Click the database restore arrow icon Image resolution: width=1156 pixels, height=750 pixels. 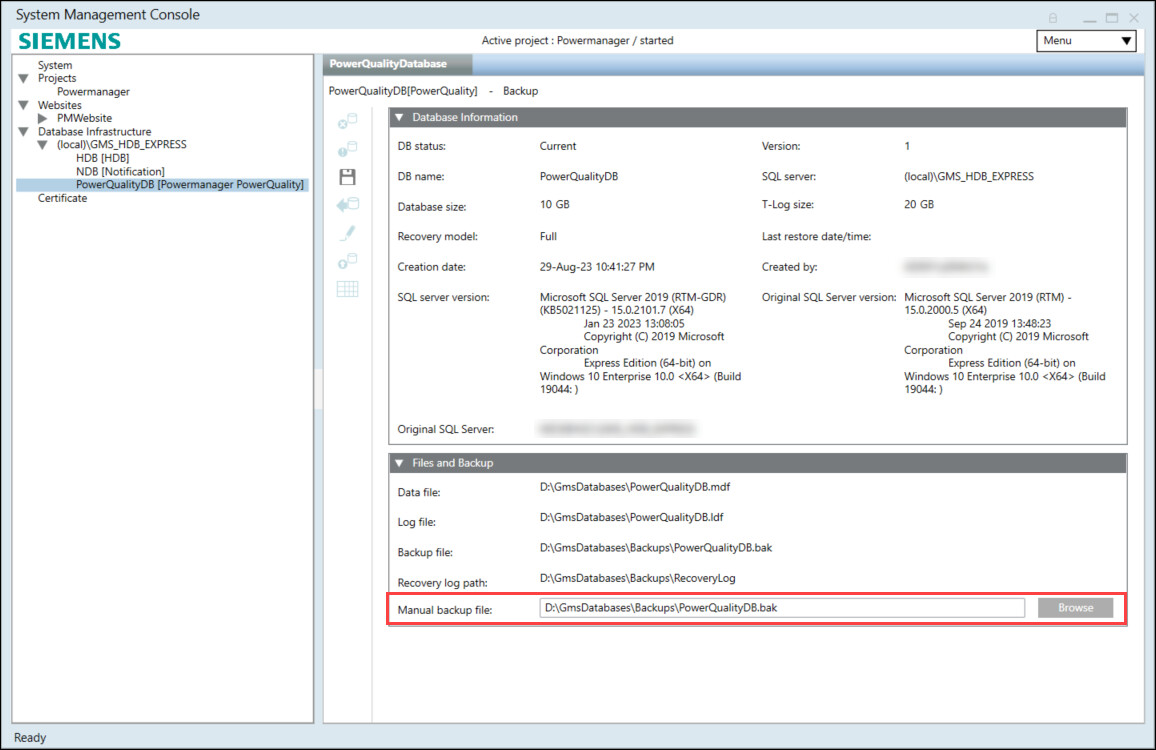tap(348, 205)
